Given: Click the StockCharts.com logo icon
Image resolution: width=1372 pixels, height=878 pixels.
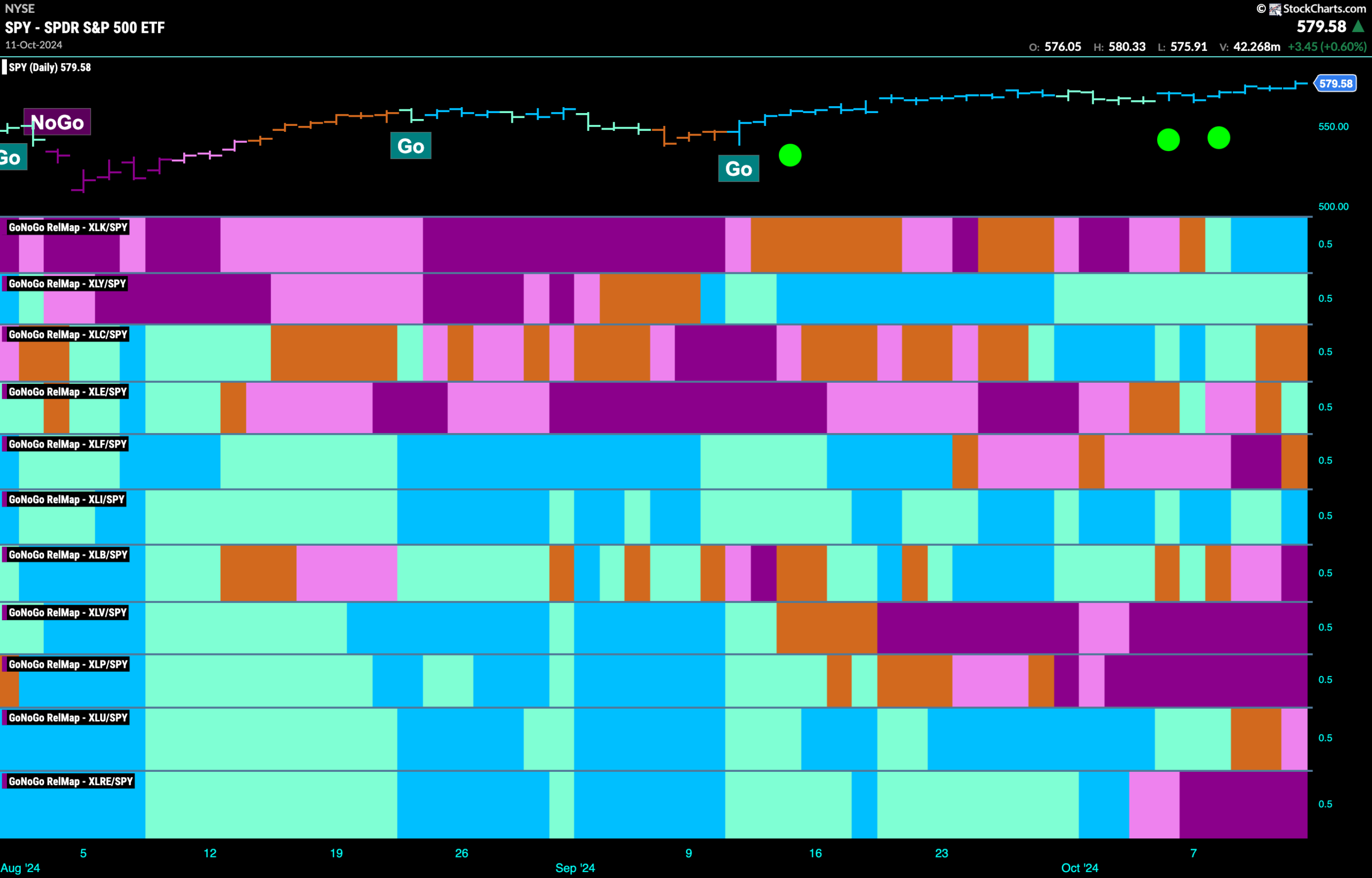Looking at the screenshot, I should click(x=1274, y=9).
